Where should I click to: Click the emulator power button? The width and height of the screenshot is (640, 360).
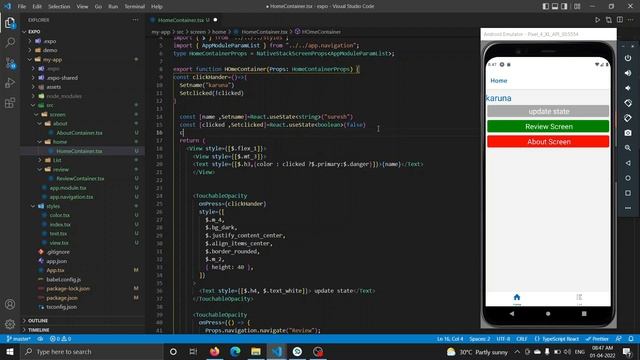(x=628, y=58)
